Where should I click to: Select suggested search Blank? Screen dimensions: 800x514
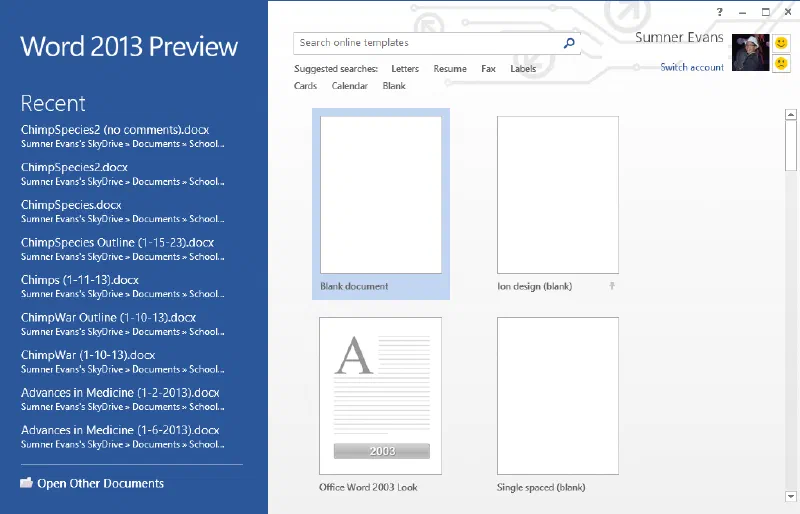pyautogui.click(x=394, y=86)
